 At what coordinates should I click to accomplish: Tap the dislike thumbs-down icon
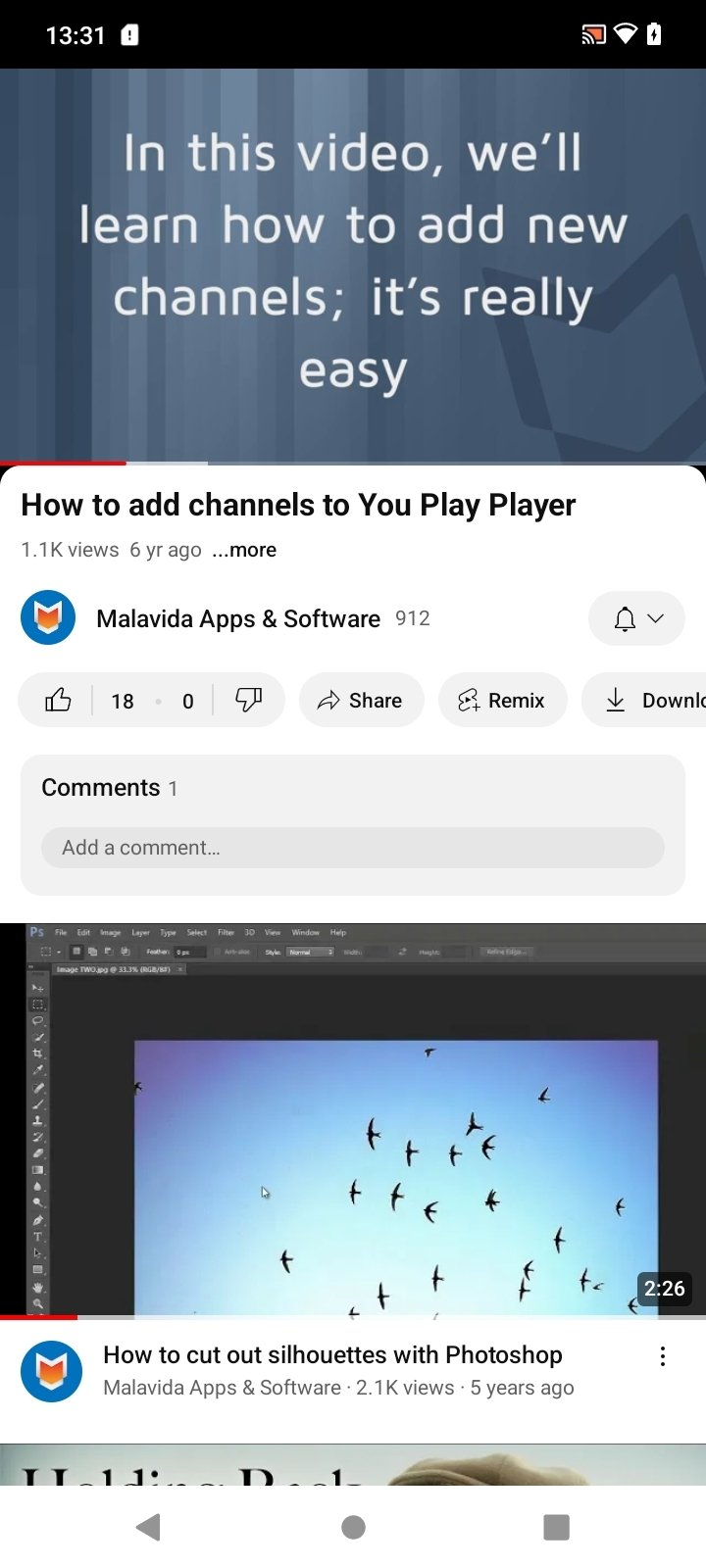point(248,700)
